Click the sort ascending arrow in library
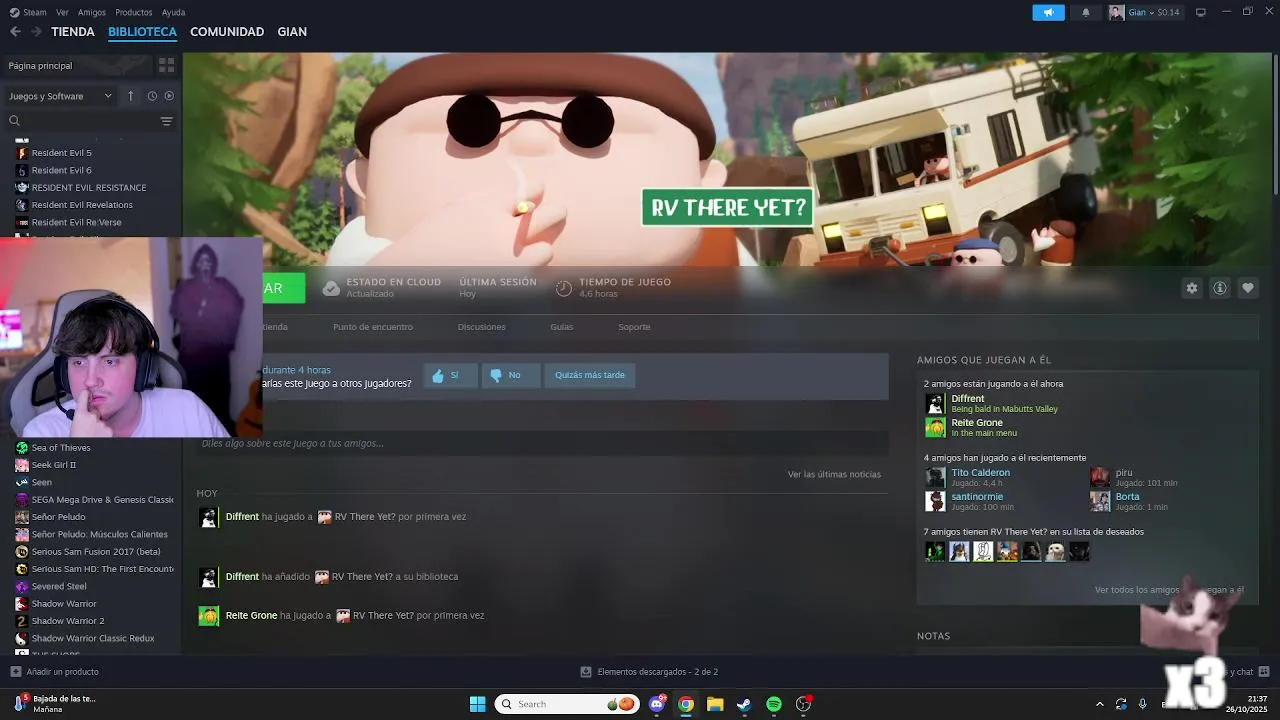This screenshot has width=1280, height=720. point(130,96)
